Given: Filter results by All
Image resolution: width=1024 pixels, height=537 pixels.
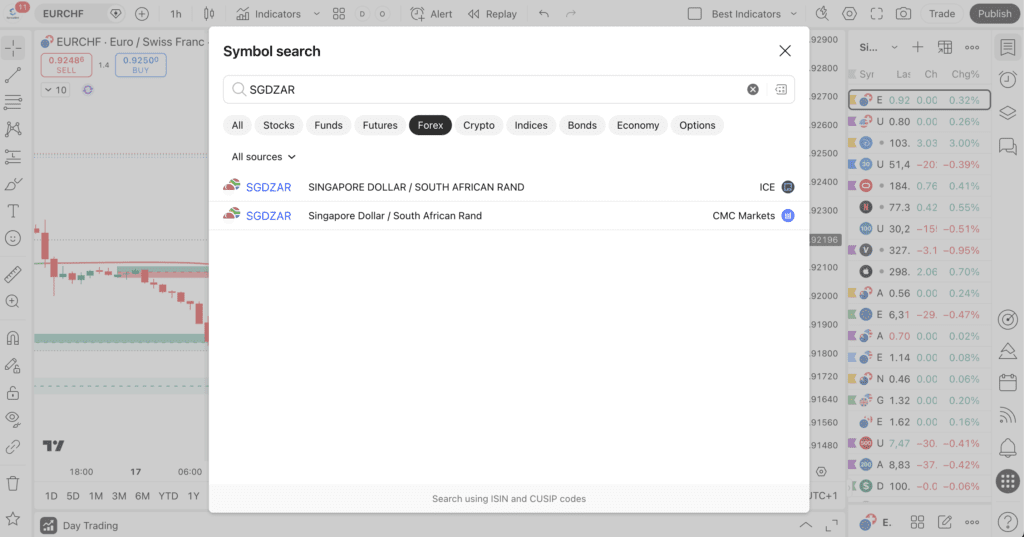Looking at the screenshot, I should (x=237, y=125).
